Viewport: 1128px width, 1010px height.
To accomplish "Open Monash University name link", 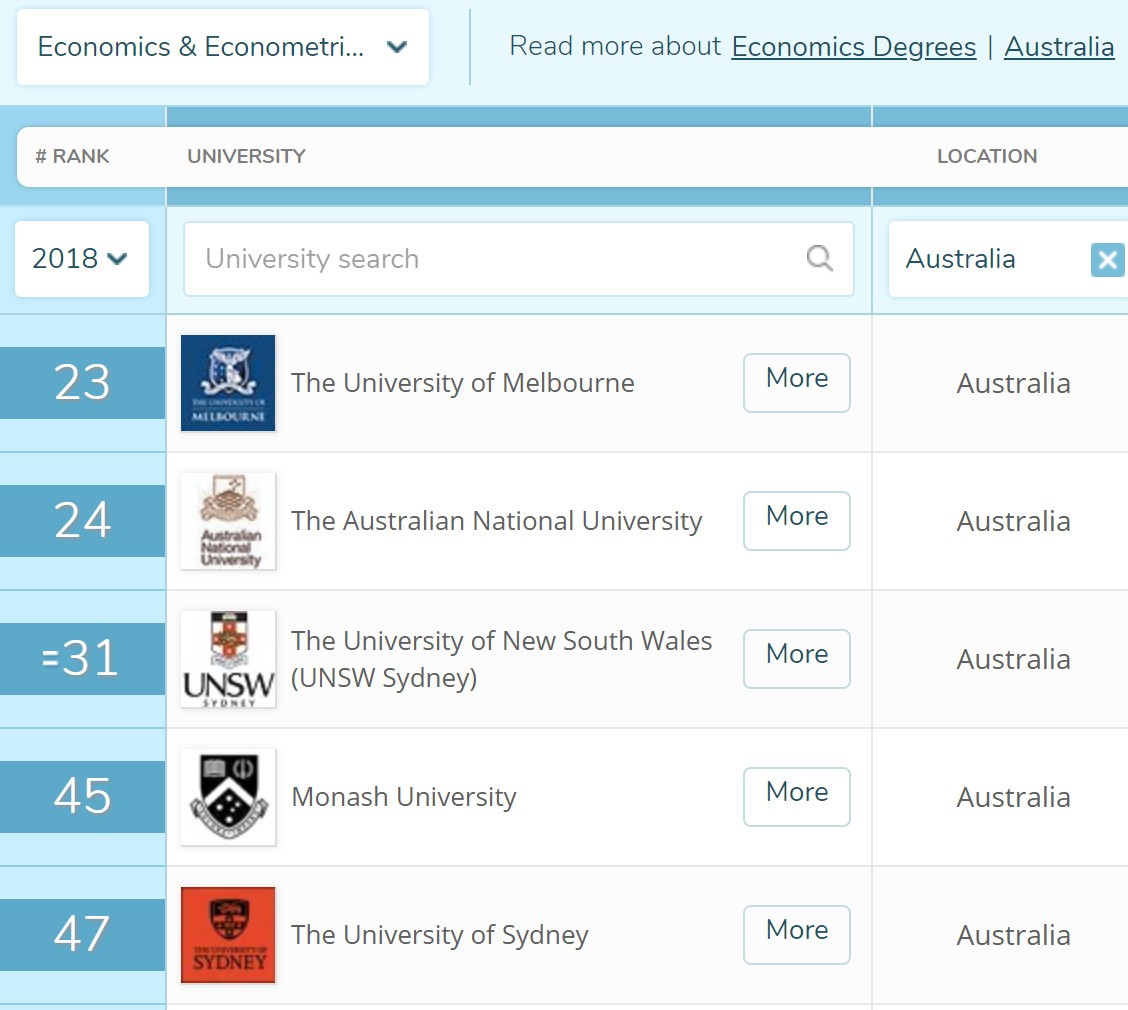I will click(x=404, y=797).
